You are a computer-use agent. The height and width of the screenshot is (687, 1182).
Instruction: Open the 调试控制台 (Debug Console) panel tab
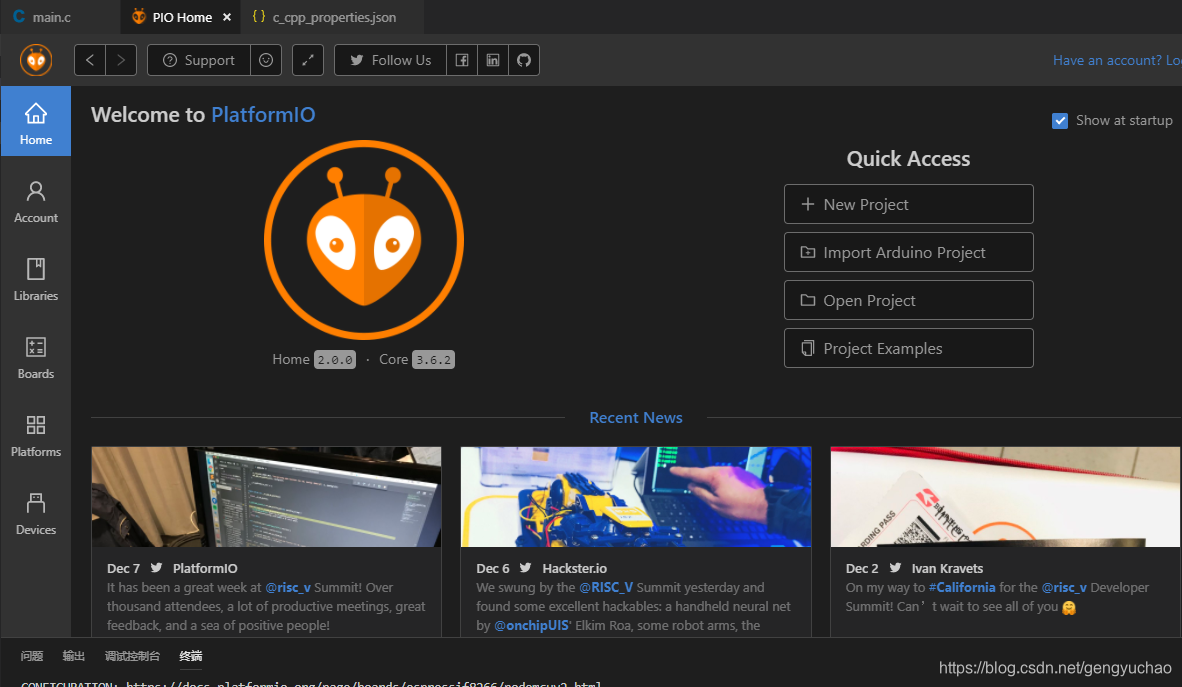tap(132, 656)
